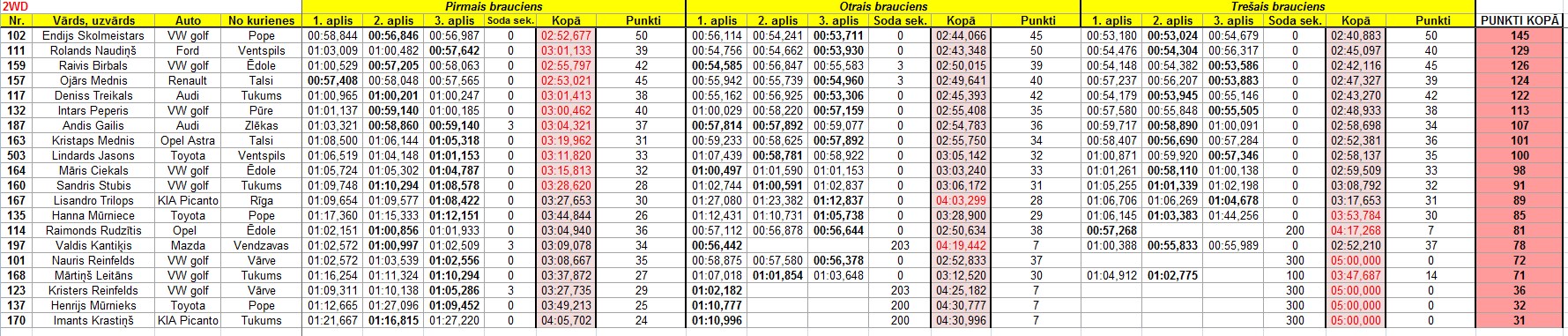Select Endijs Skolmeistars name cell

point(93,36)
